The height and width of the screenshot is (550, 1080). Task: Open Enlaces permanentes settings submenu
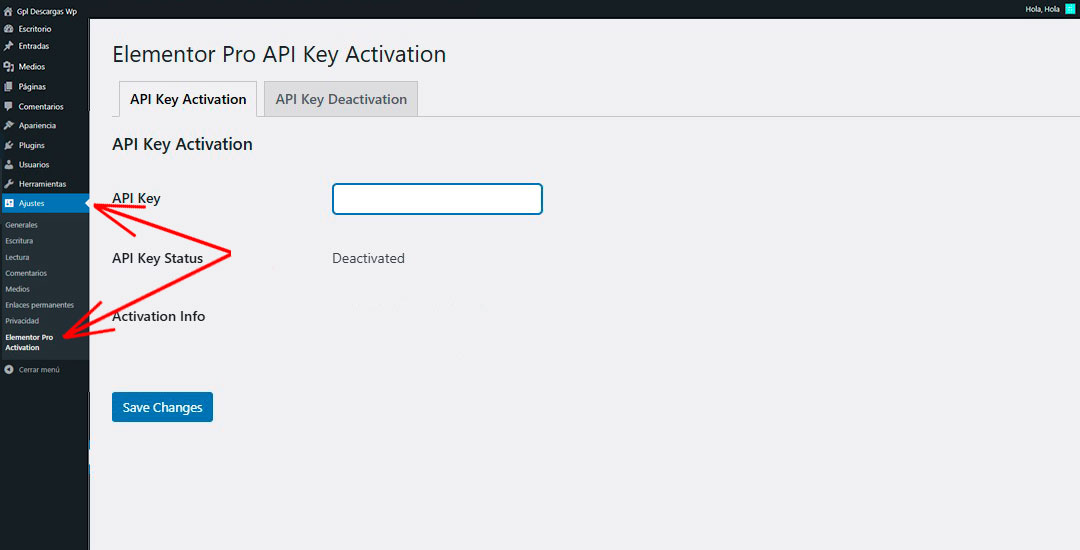click(39, 305)
